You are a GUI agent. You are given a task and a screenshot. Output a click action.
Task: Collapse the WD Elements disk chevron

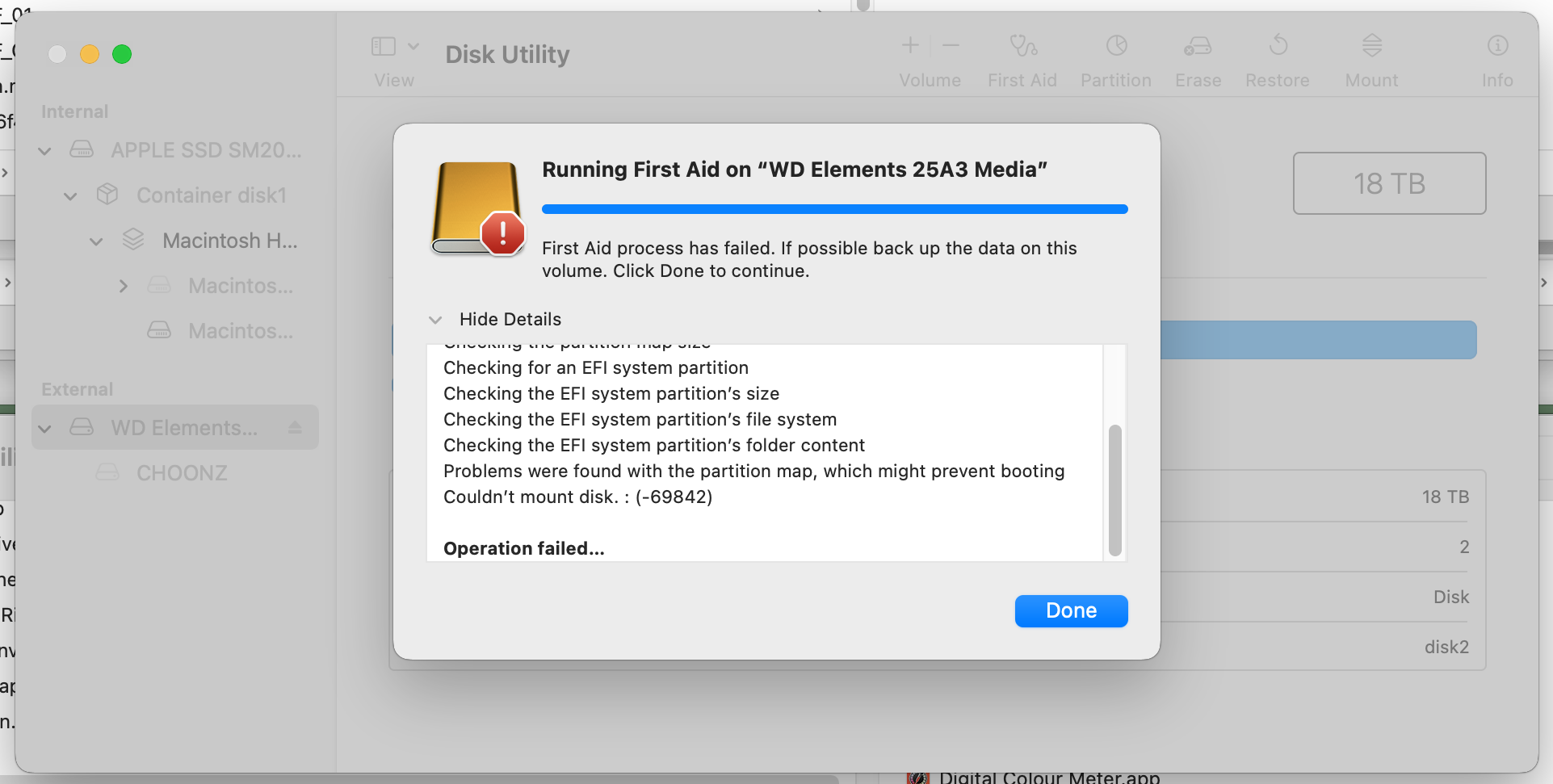click(x=45, y=428)
